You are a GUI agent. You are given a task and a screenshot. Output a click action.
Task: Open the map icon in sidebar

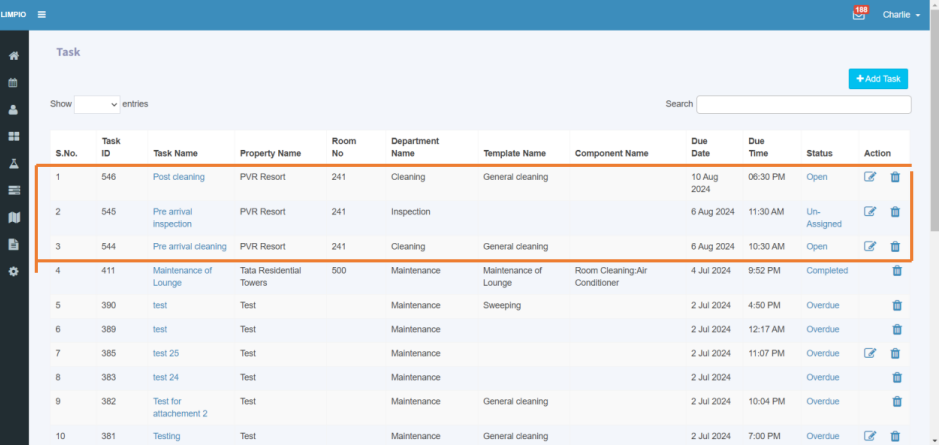coord(14,217)
